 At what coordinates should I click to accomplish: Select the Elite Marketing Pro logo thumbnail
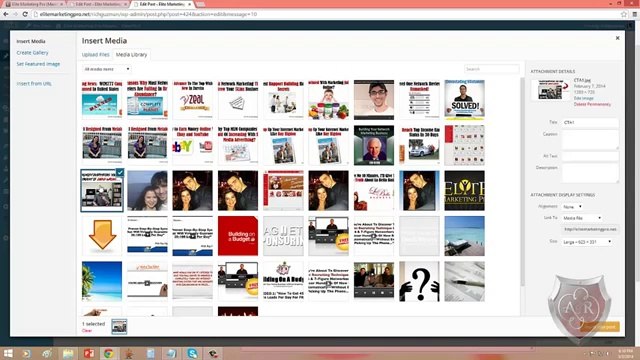point(464,191)
